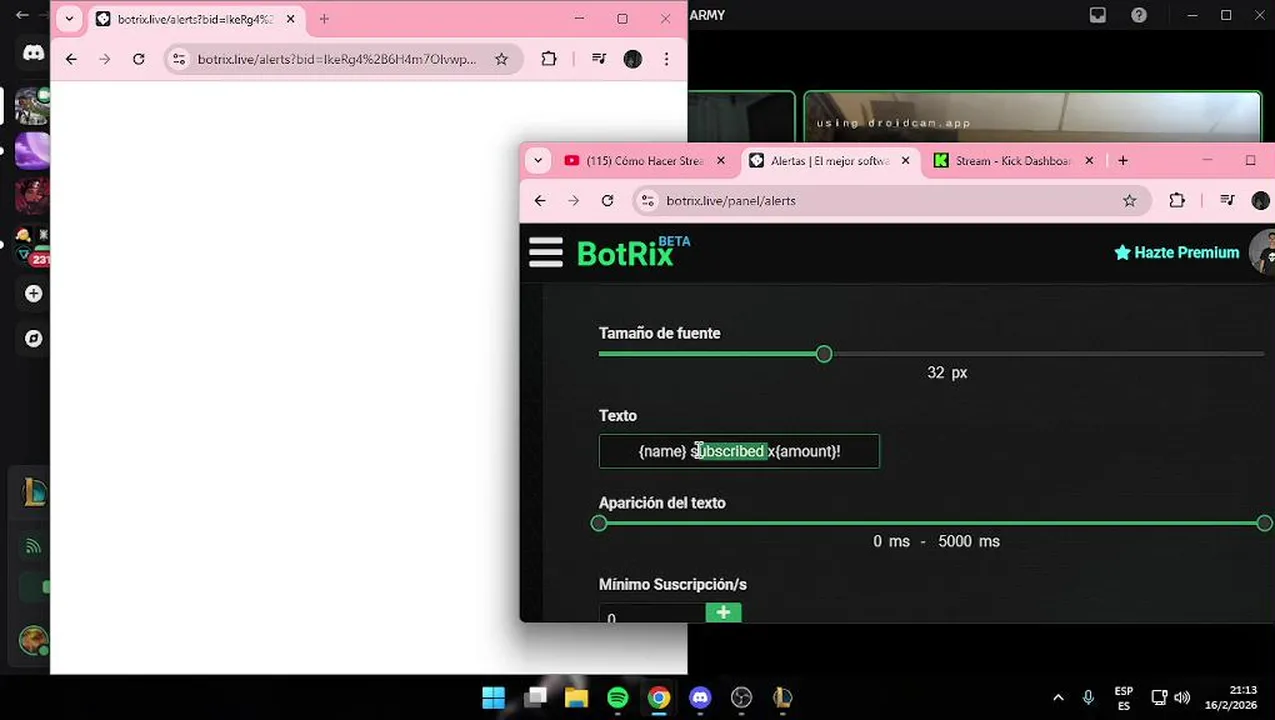Viewport: 1275px width, 720px height.
Task: Go back in the alerts overlay window
Action: pos(71,59)
